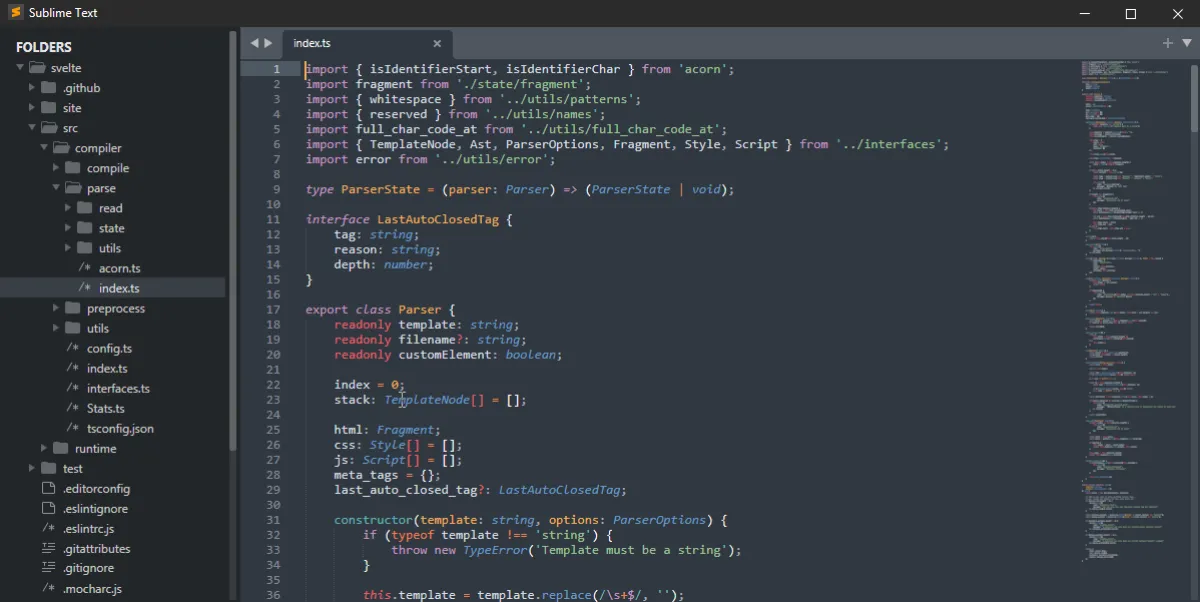Expand the state folder arrow
The height and width of the screenshot is (602, 1200).
pyautogui.click(x=69, y=228)
